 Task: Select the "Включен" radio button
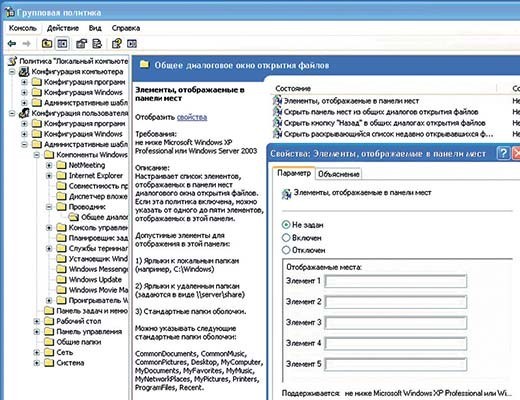click(286, 238)
